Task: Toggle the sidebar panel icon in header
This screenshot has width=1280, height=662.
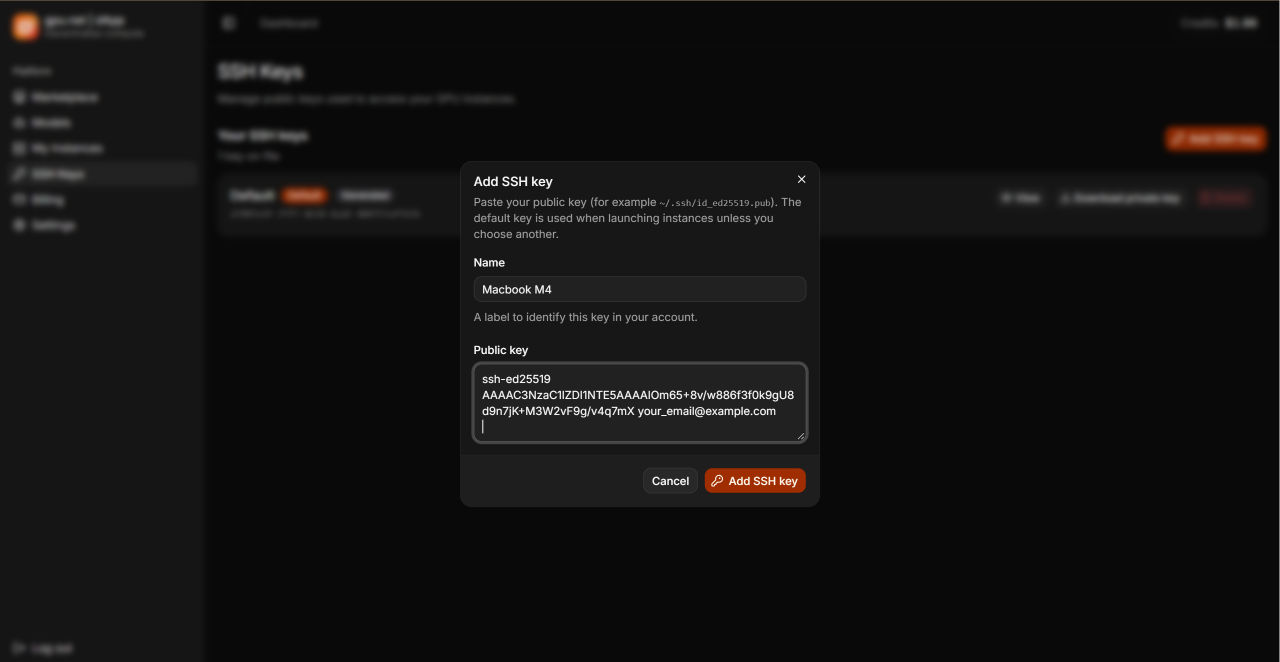Action: coord(229,23)
